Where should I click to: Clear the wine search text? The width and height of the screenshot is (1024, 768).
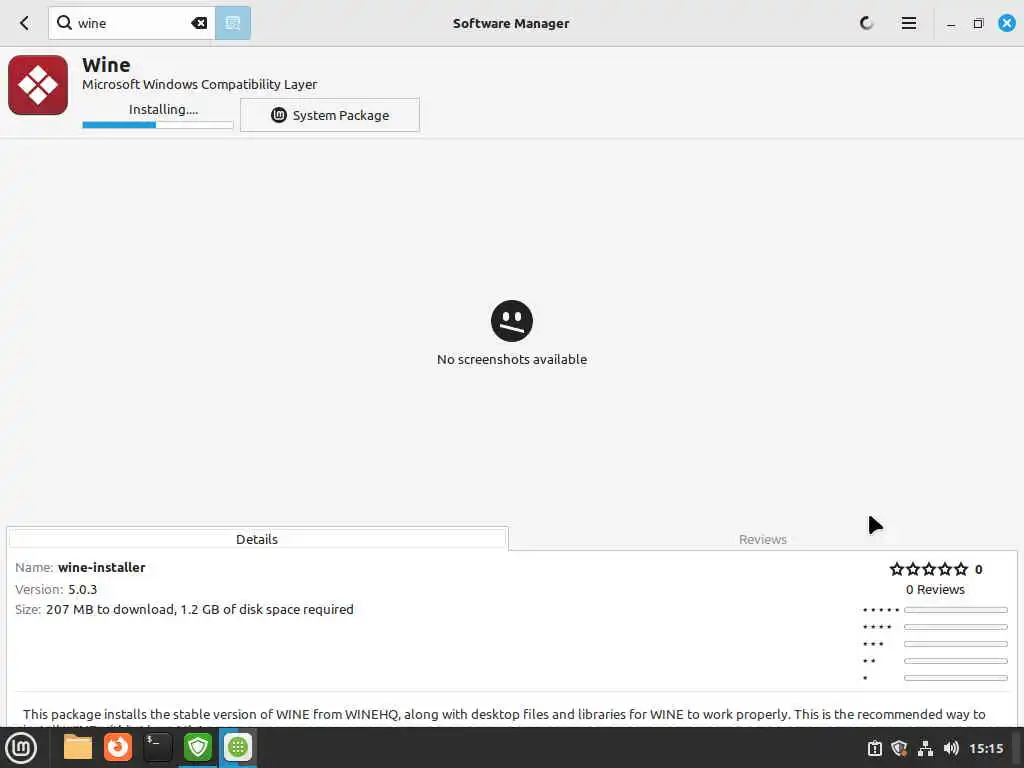coord(199,24)
